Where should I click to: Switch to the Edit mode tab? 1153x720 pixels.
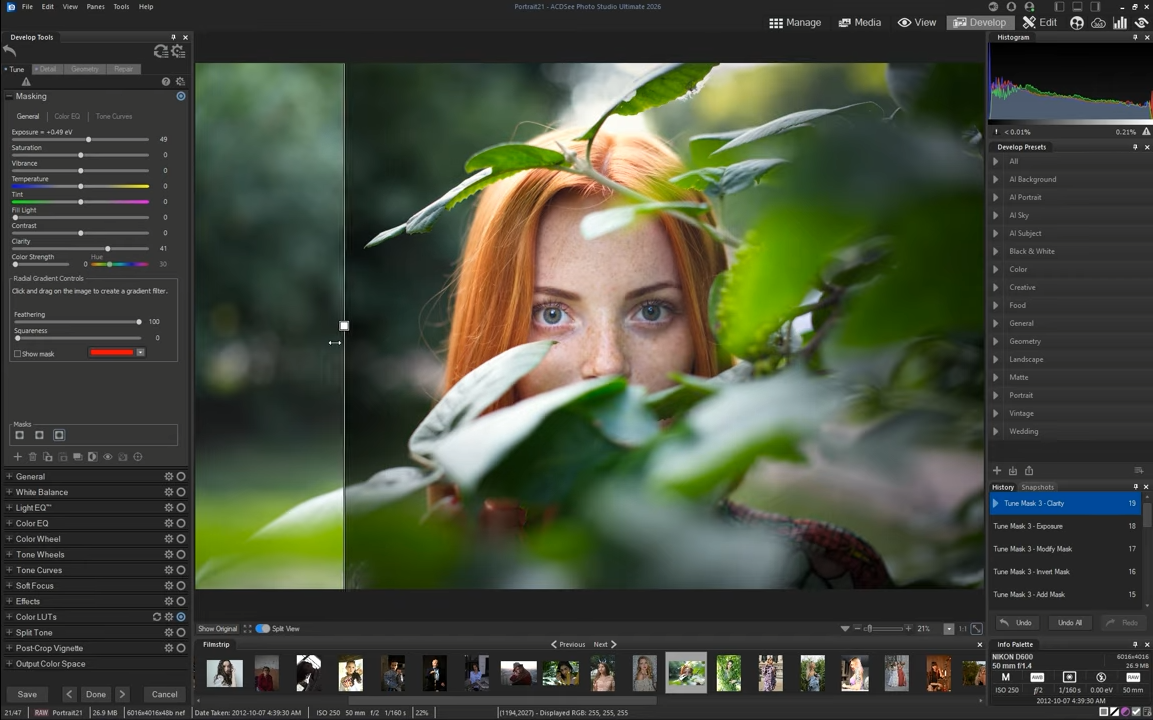tap(1039, 23)
